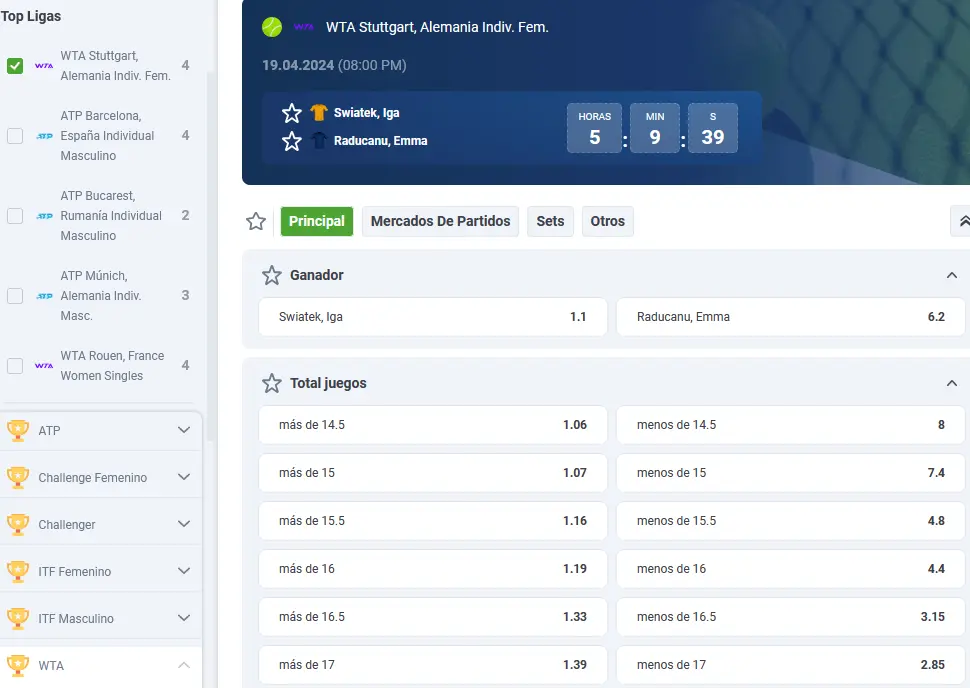Switch to the Mercados De Partidos tab
Image resolution: width=970 pixels, height=688 pixels.
440,222
